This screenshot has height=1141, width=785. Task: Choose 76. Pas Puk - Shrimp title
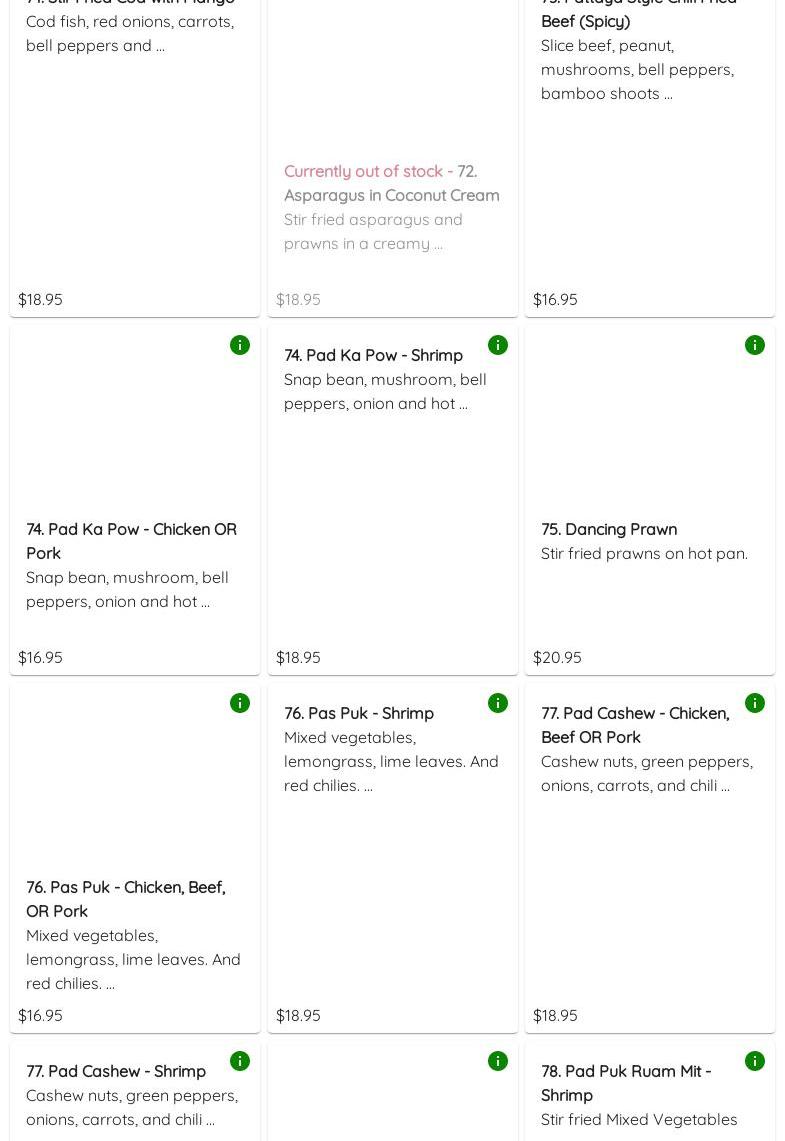click(x=359, y=713)
